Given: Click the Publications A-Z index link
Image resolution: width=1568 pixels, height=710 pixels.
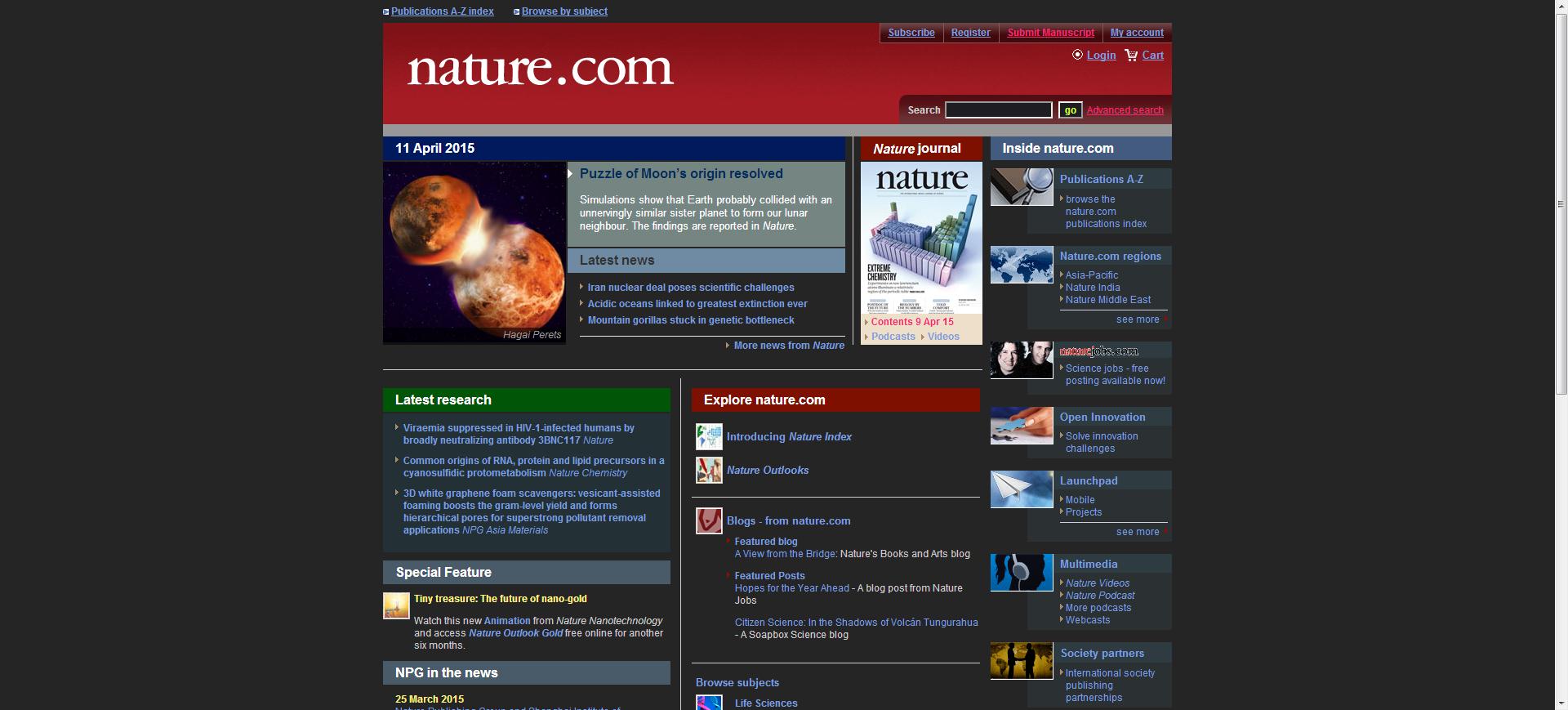Looking at the screenshot, I should tap(443, 11).
